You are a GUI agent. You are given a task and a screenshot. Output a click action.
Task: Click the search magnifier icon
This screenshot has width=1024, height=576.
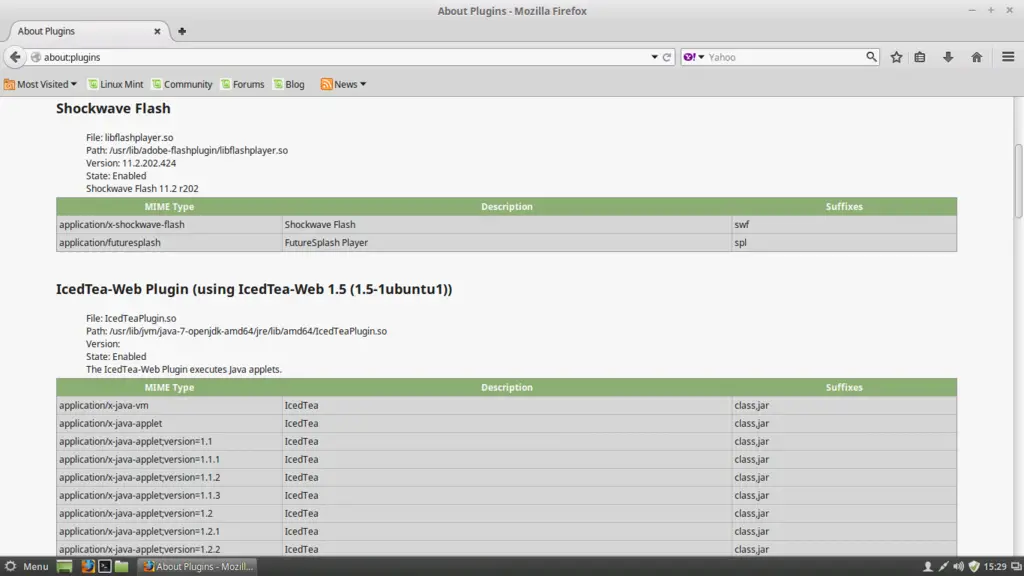pyautogui.click(x=871, y=57)
